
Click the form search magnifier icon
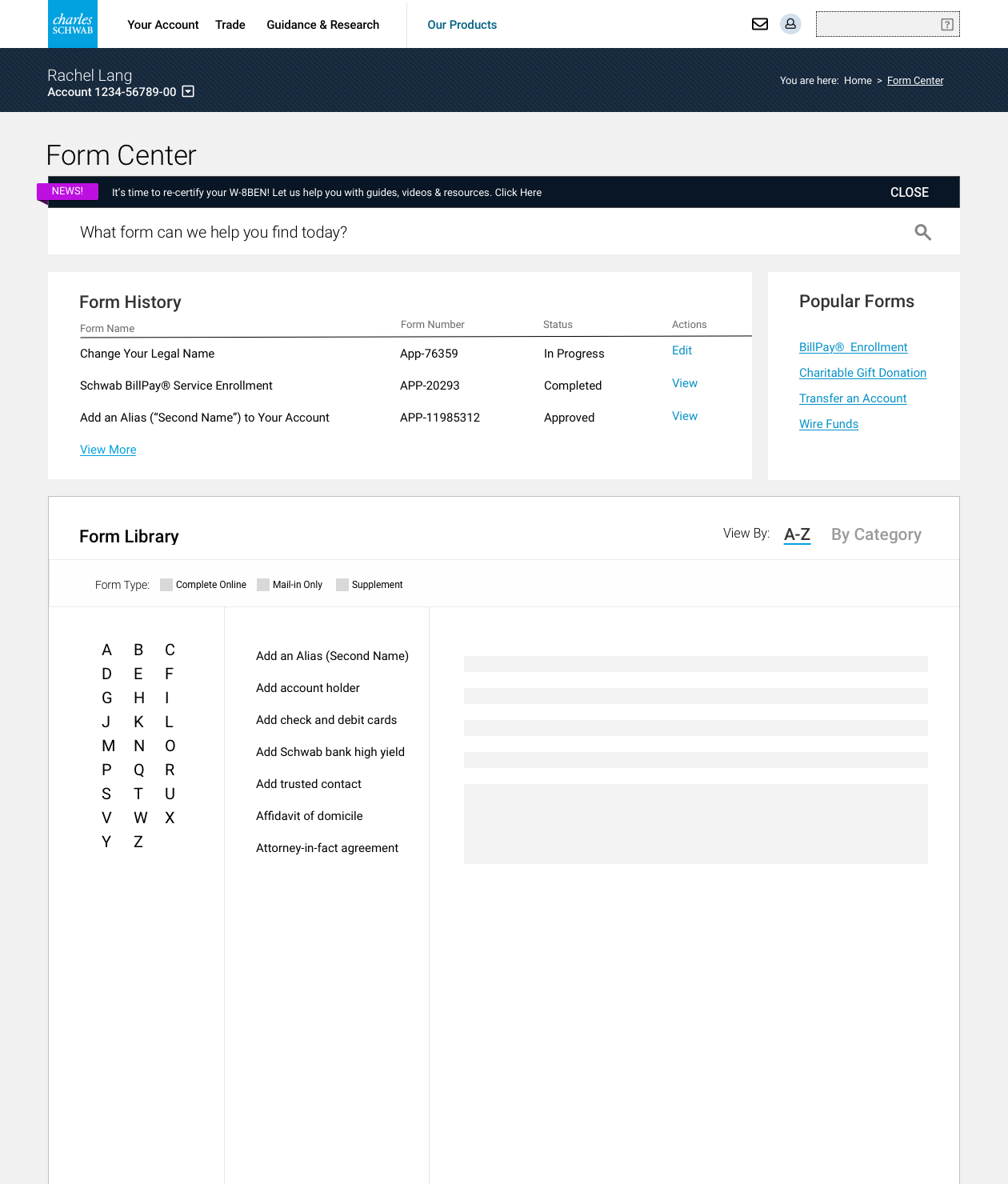click(x=922, y=232)
